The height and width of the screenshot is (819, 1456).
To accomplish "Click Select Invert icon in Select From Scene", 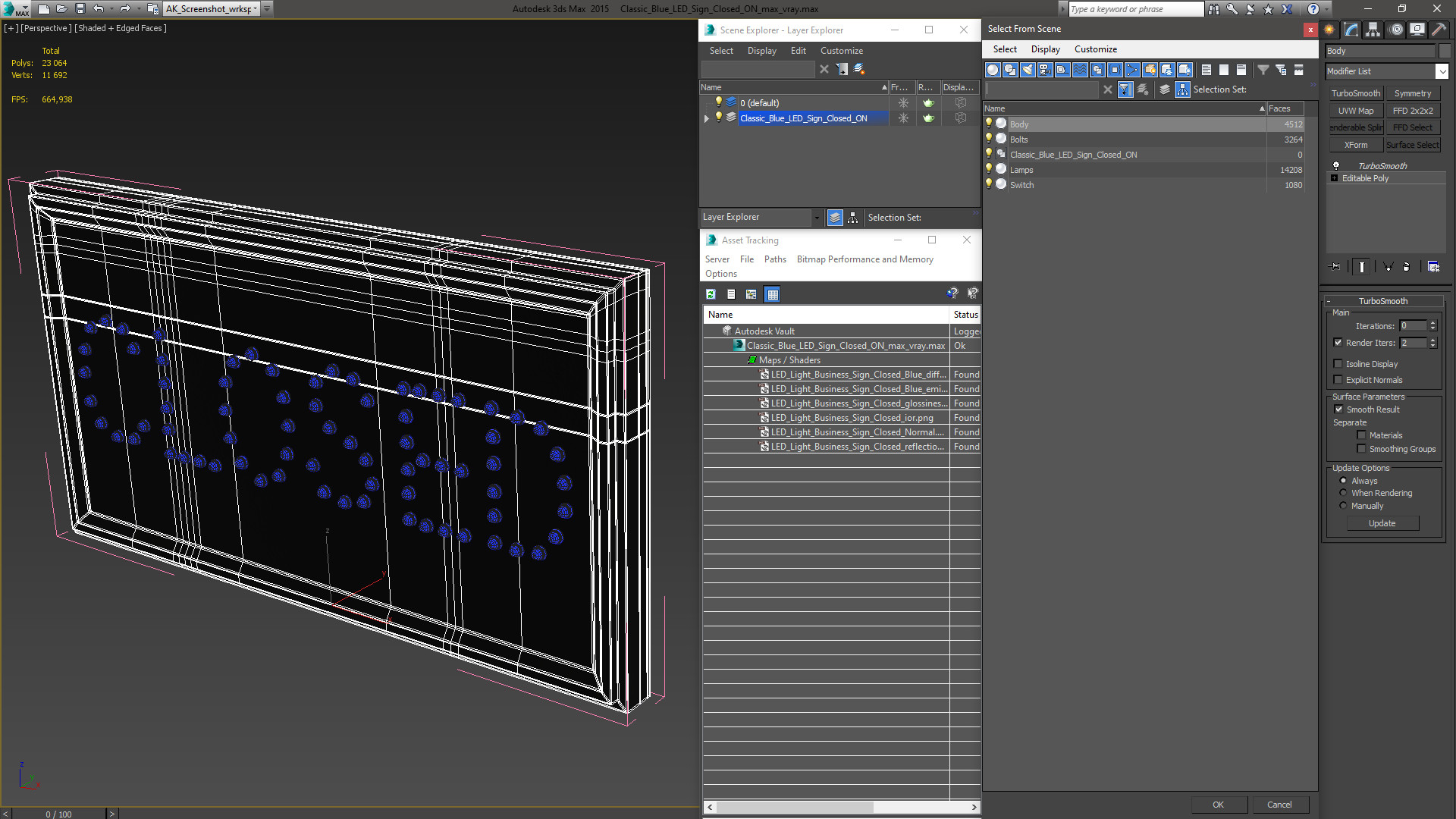I will [x=1241, y=70].
